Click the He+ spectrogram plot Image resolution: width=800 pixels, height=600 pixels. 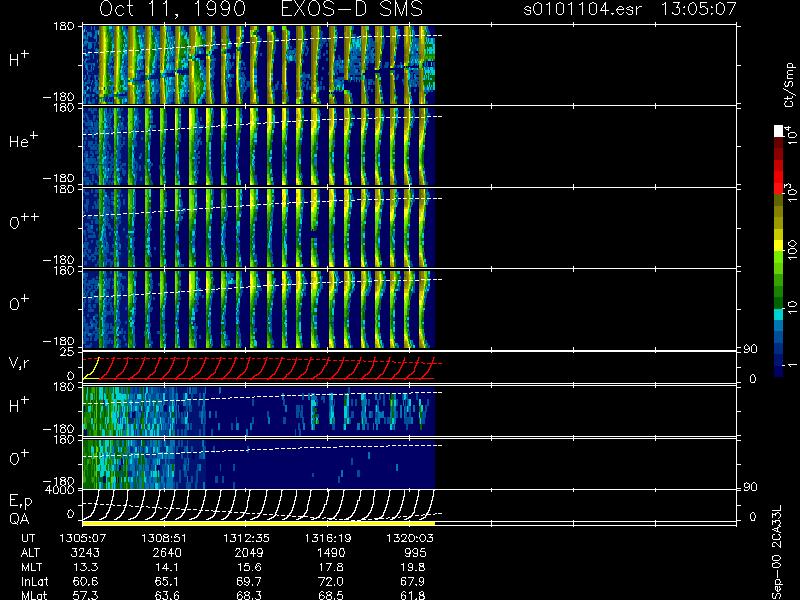click(259, 146)
